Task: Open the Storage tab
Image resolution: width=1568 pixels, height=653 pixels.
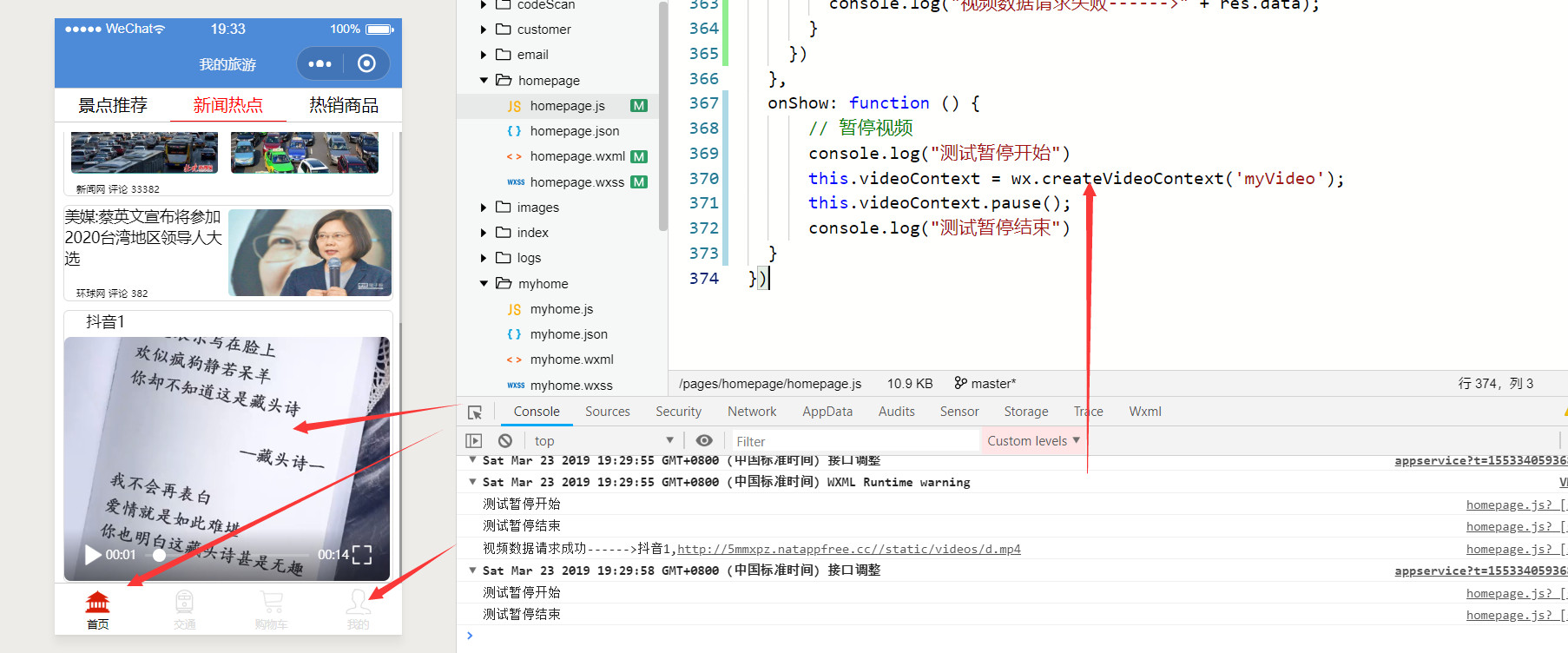Action: (1026, 412)
